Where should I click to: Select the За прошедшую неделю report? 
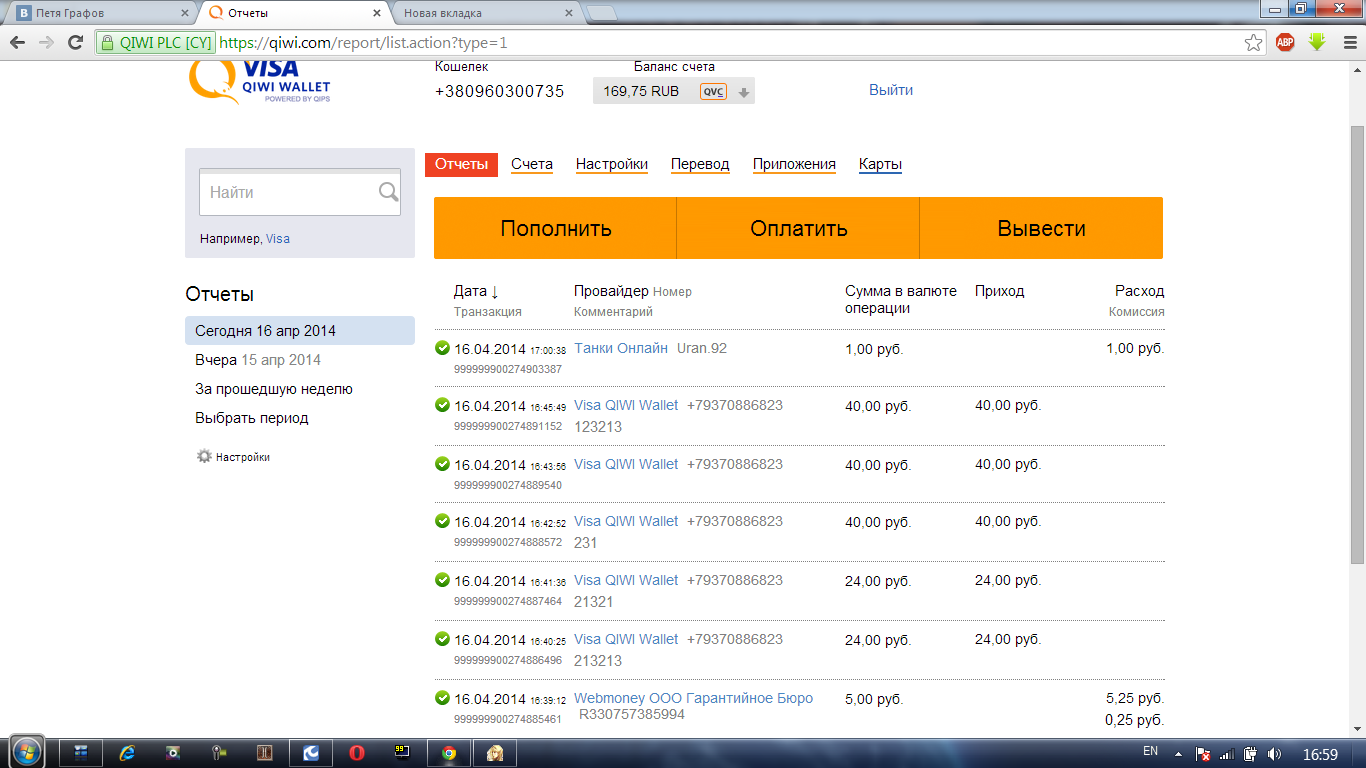[x=274, y=389]
